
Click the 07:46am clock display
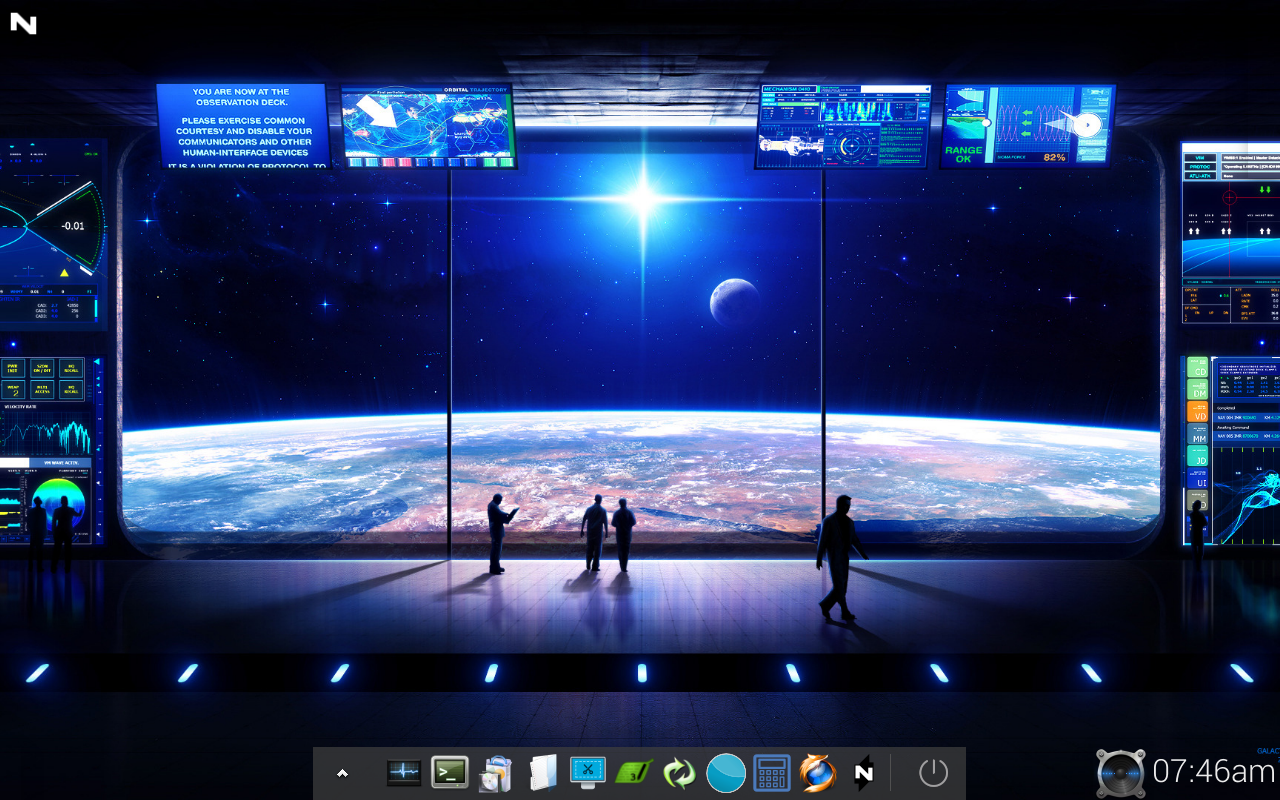(1214, 771)
